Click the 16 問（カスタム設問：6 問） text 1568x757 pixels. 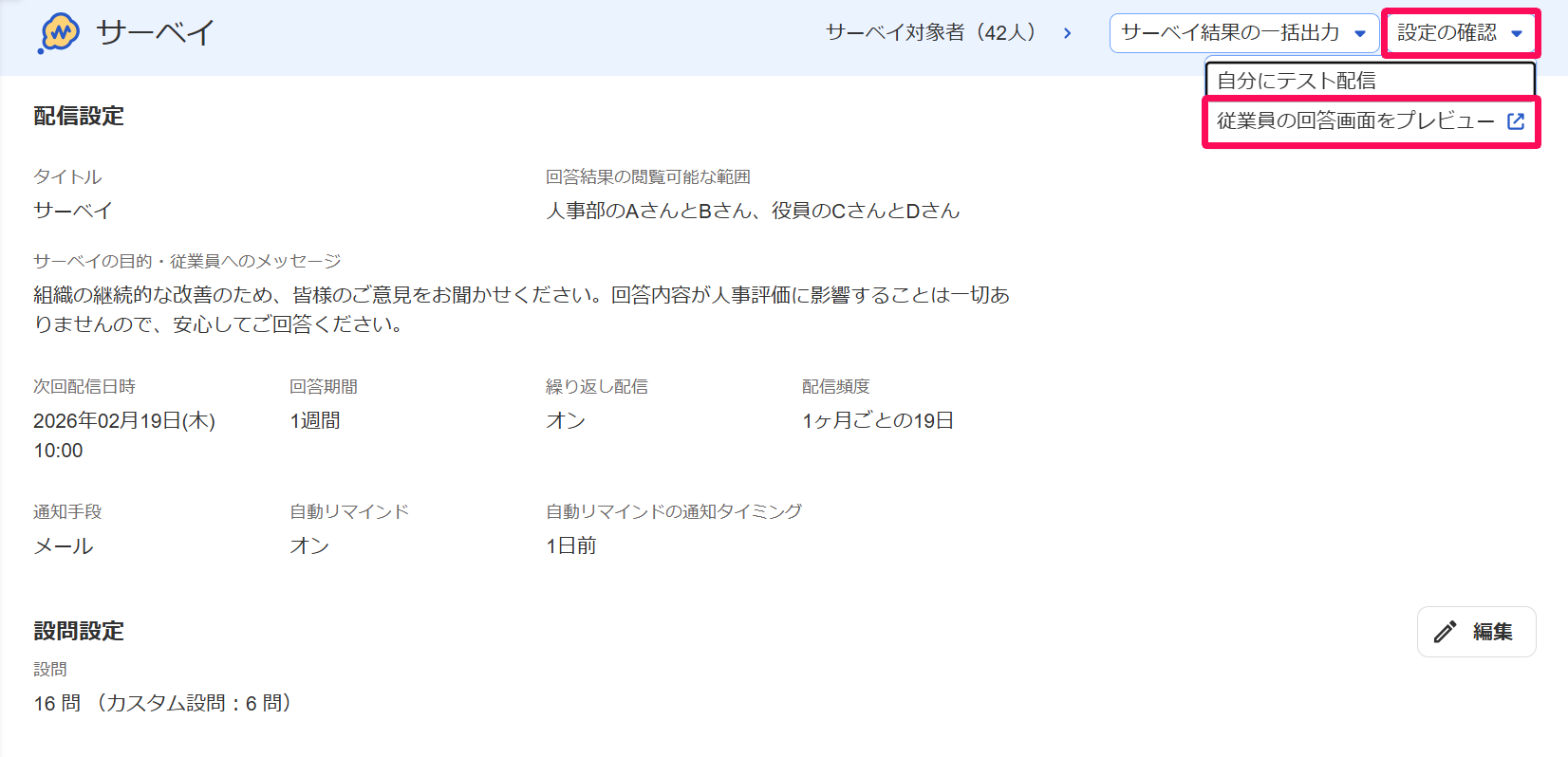pos(165,704)
